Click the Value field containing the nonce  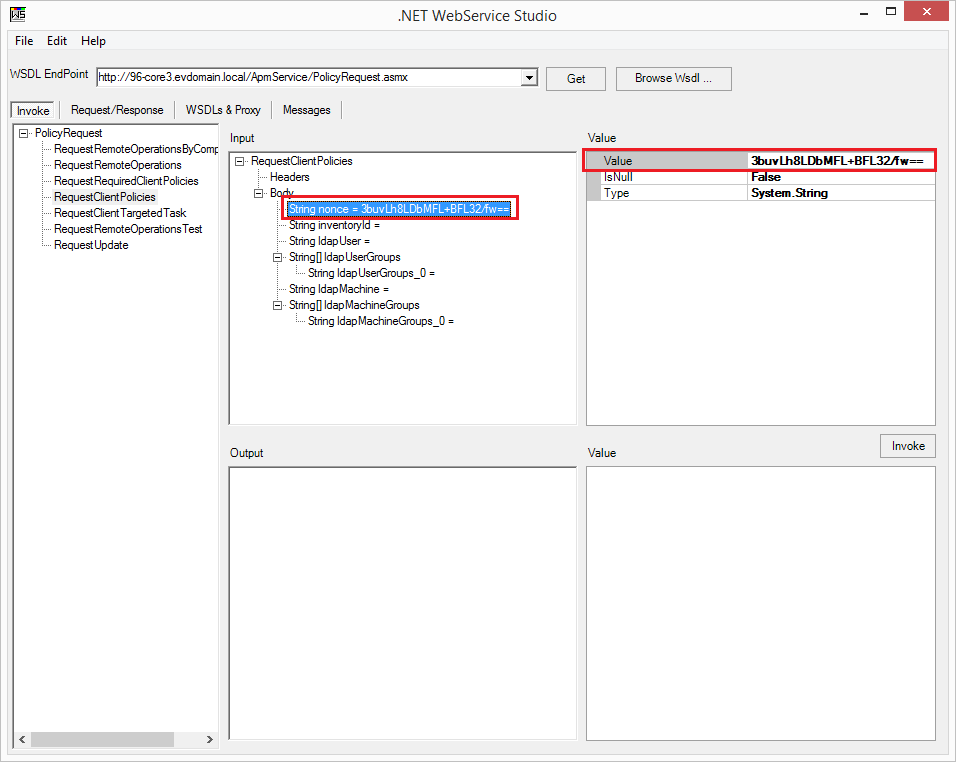click(841, 161)
